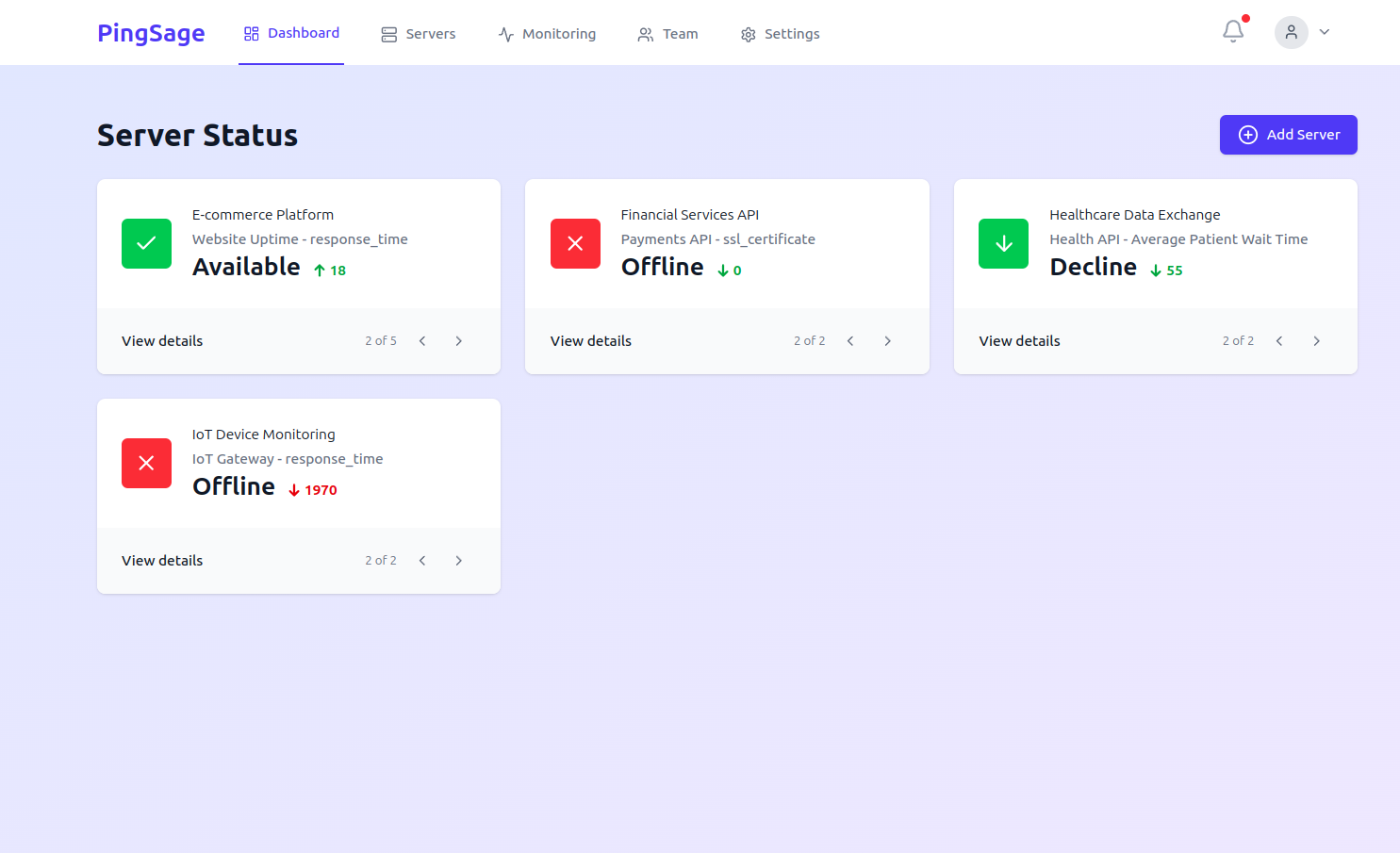Show previous IoT Device Monitoring monitor
Image resolution: width=1400 pixels, height=853 pixels.
[422, 561]
